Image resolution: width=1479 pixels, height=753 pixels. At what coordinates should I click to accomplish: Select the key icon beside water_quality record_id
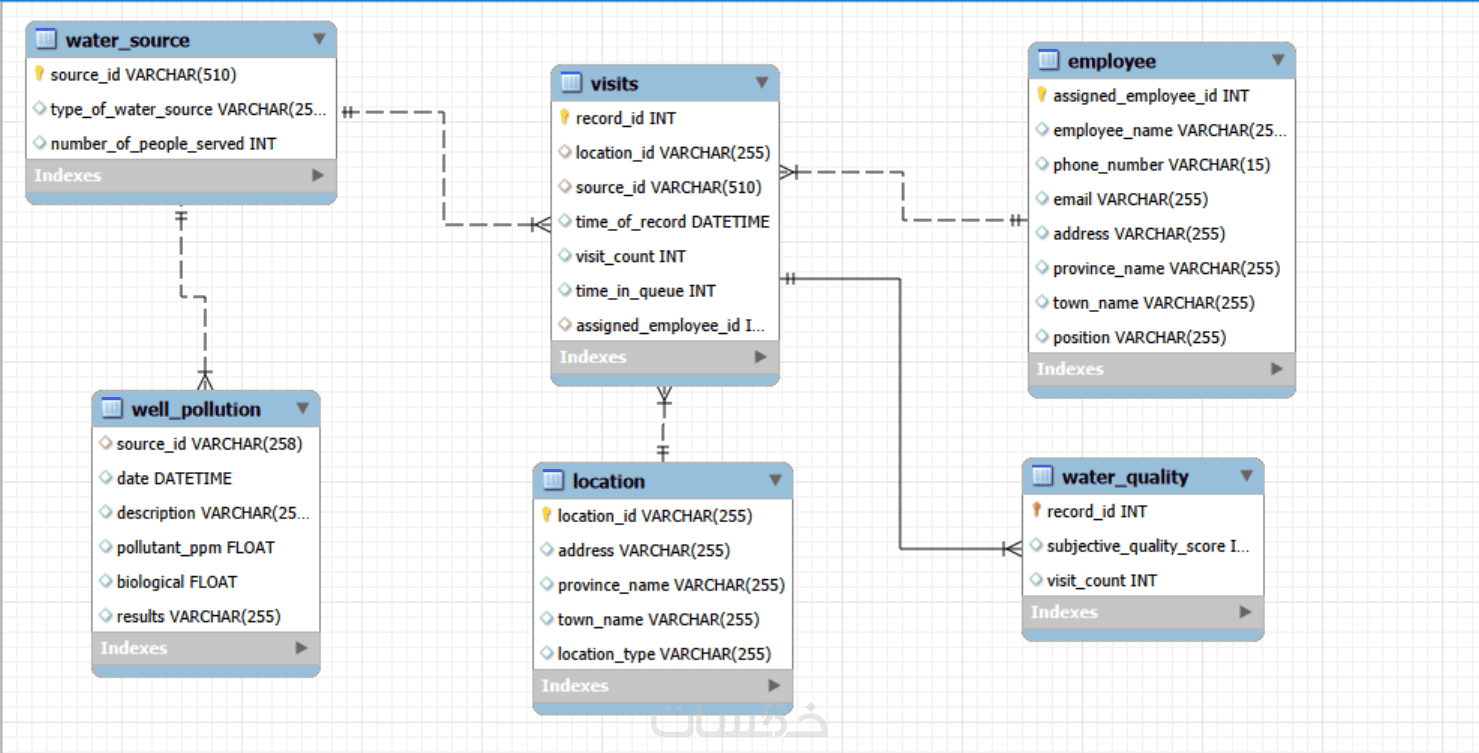pyautogui.click(x=1037, y=511)
